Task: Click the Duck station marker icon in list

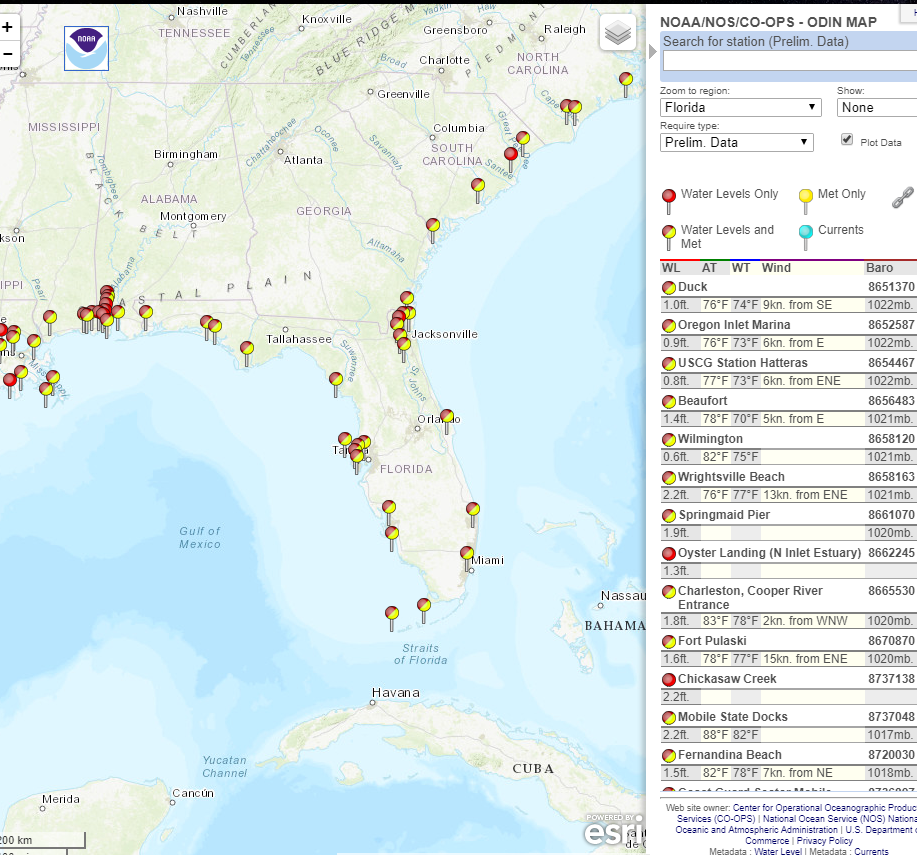Action: tap(668, 287)
